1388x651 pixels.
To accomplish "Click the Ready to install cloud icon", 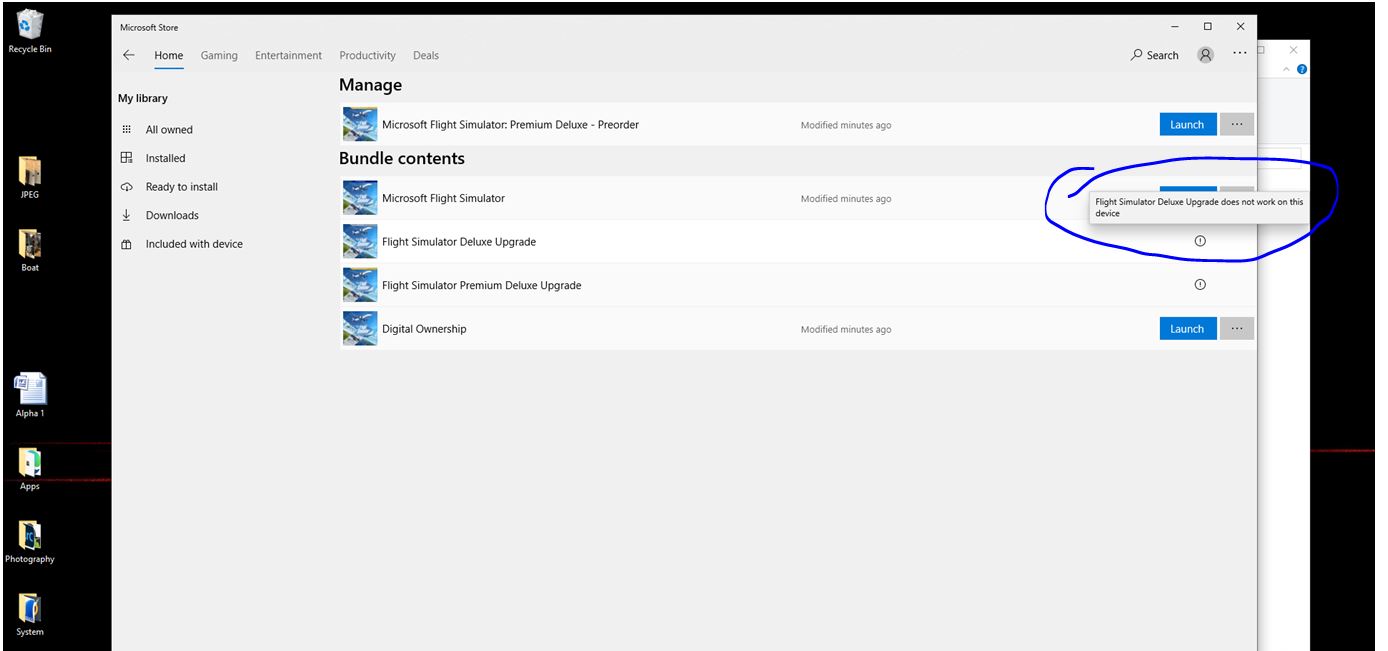I will coord(126,187).
